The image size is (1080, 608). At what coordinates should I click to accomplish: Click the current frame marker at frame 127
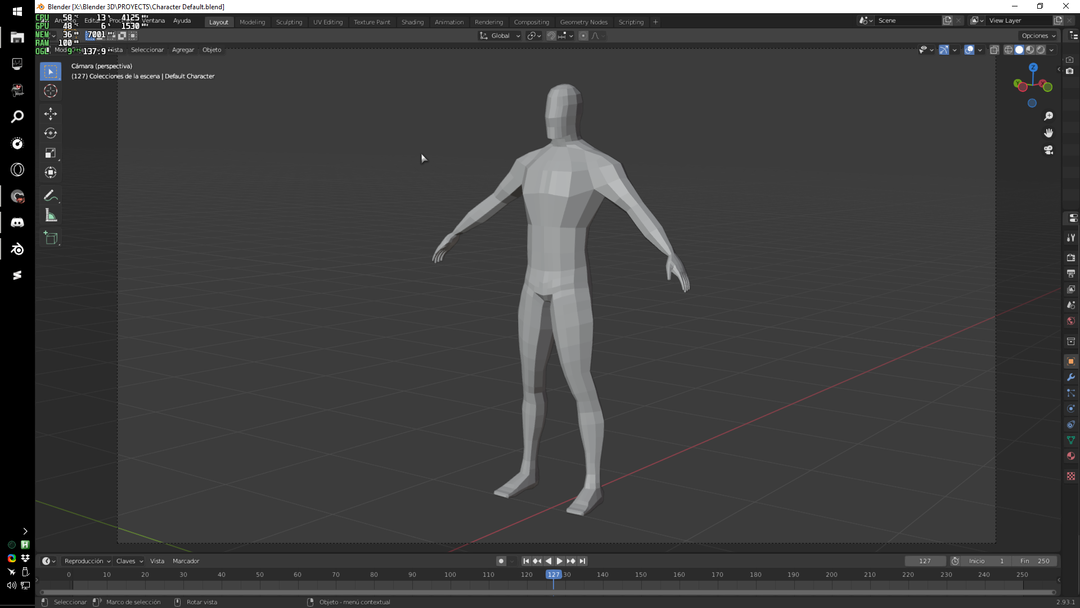click(554, 574)
